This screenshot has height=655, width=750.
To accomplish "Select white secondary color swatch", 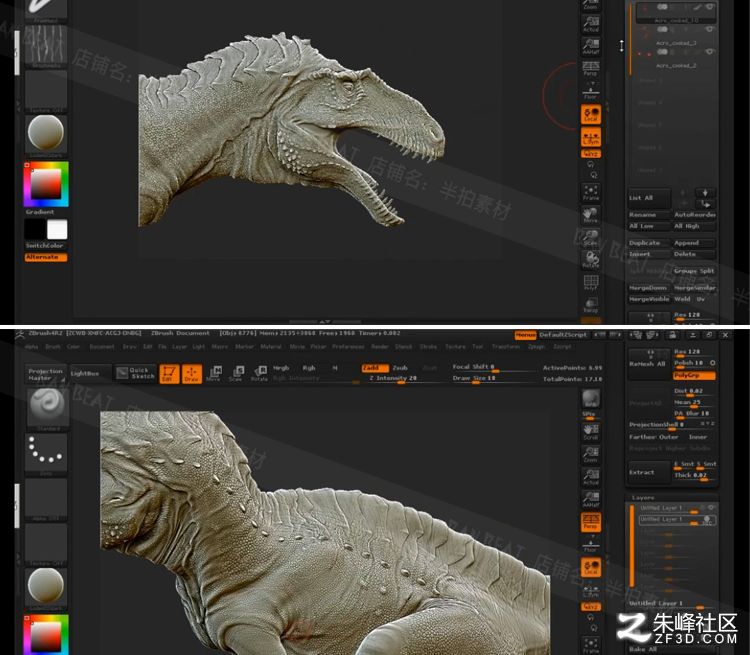I will [57, 230].
